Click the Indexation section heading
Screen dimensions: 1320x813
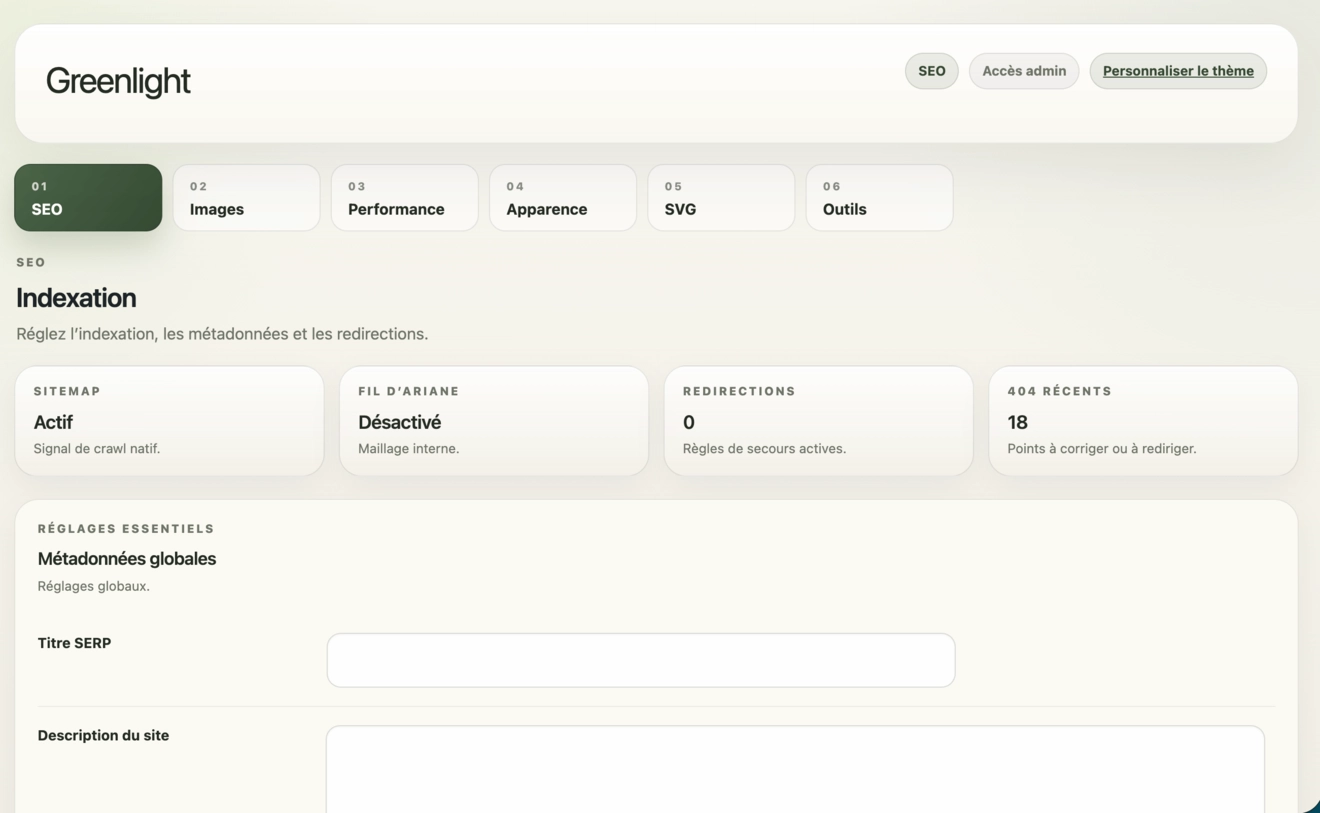click(76, 298)
